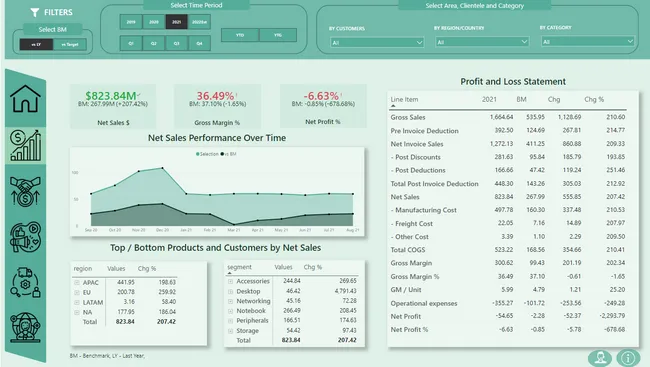Viewport: 650px width, 367px height.
Task: Click the Pre Invoice Deduction row label
Action: tap(424, 131)
